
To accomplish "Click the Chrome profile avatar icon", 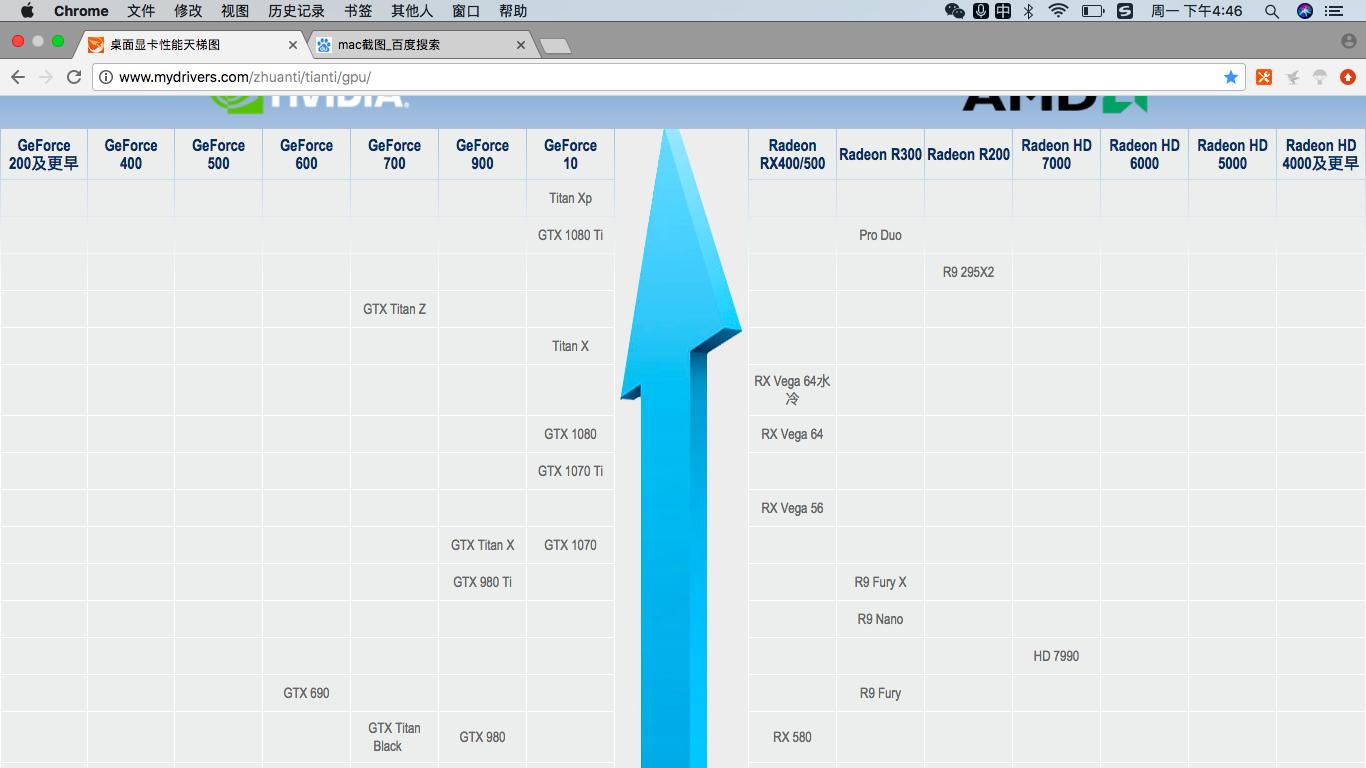I will (x=1348, y=42).
